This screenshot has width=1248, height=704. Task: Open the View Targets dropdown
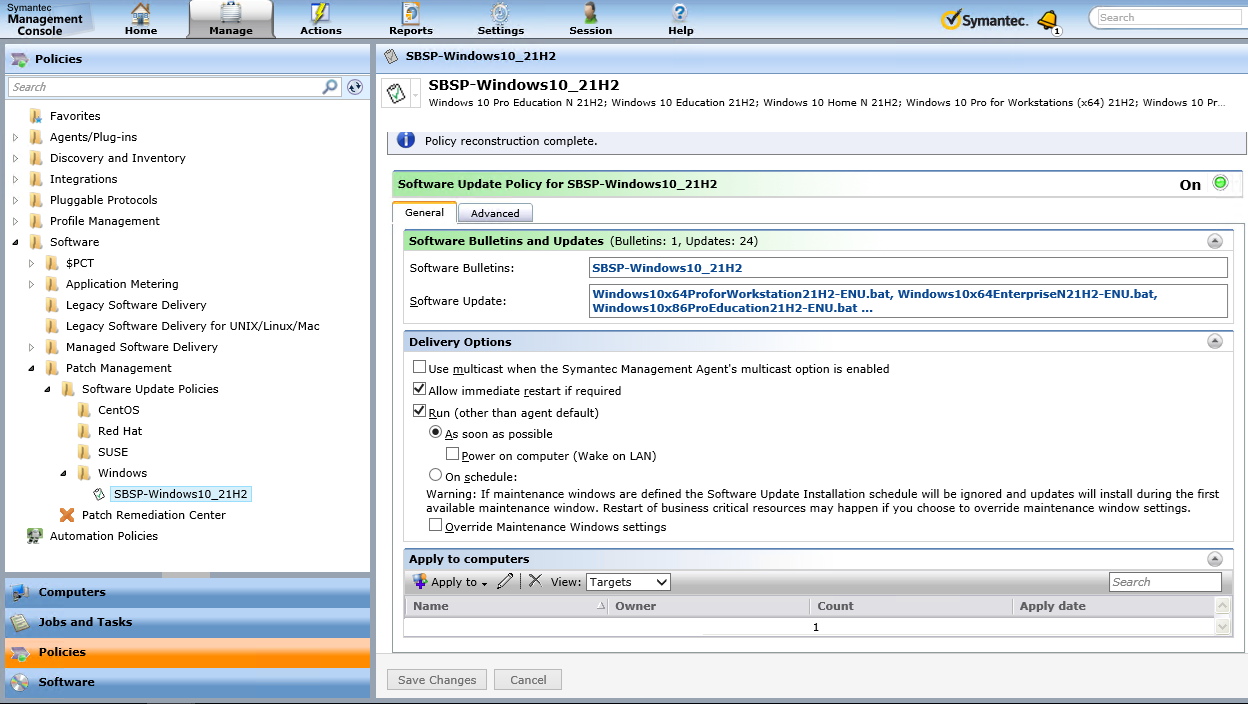click(628, 582)
